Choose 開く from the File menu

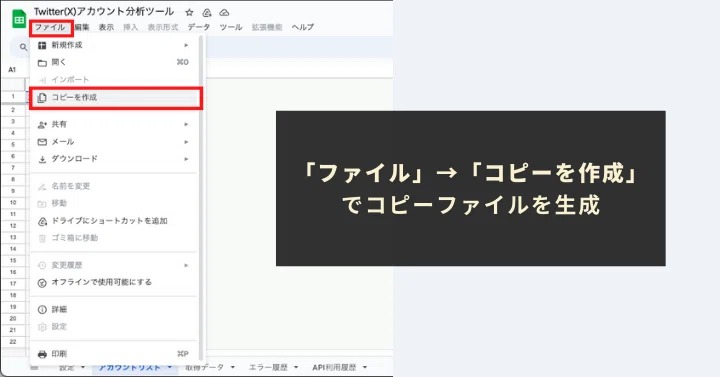point(113,62)
